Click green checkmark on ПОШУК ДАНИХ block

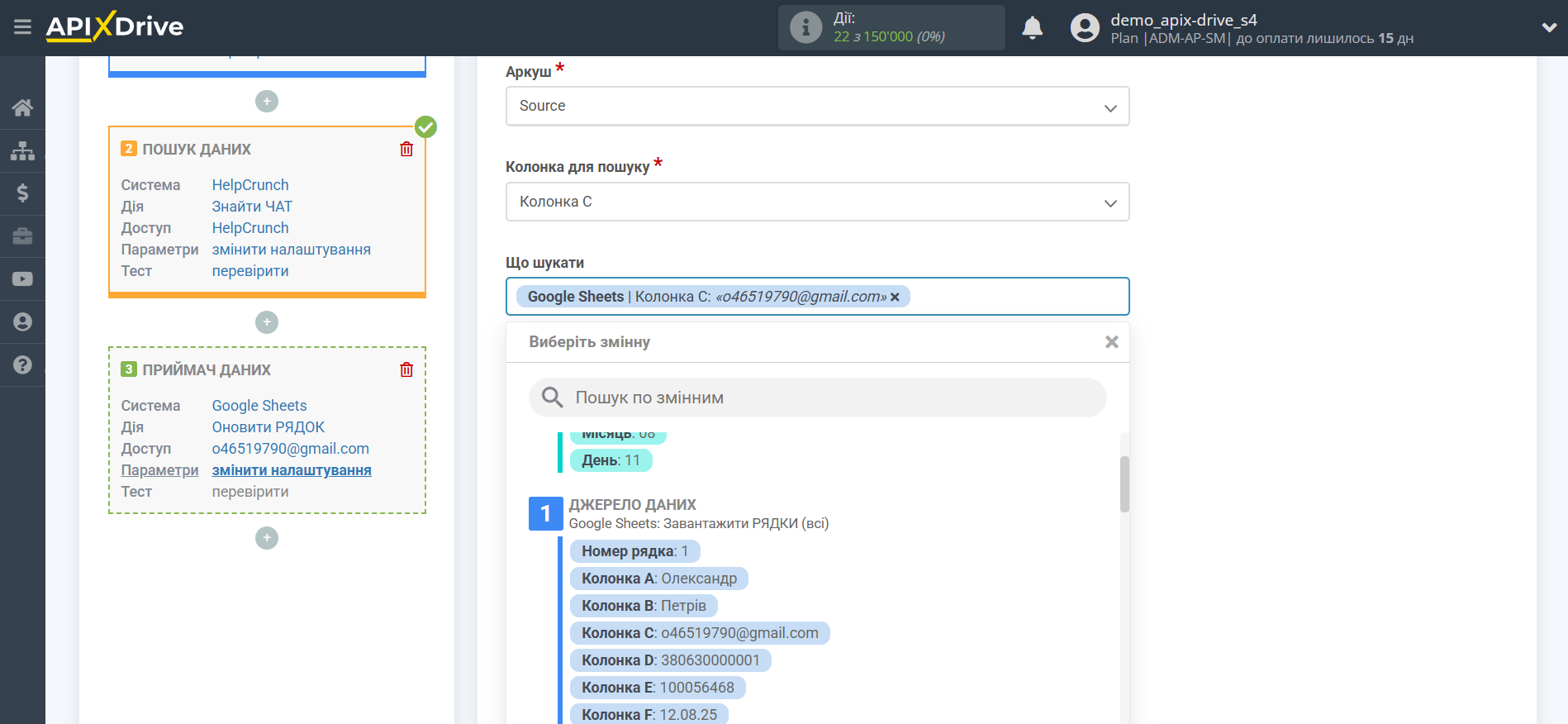click(425, 126)
